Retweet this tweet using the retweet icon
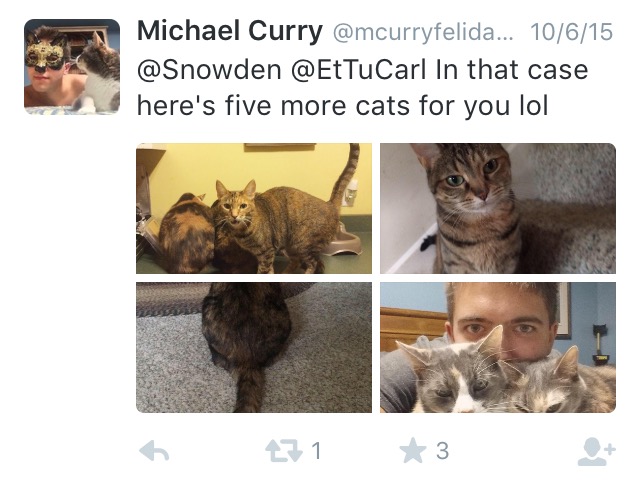 coord(284,451)
